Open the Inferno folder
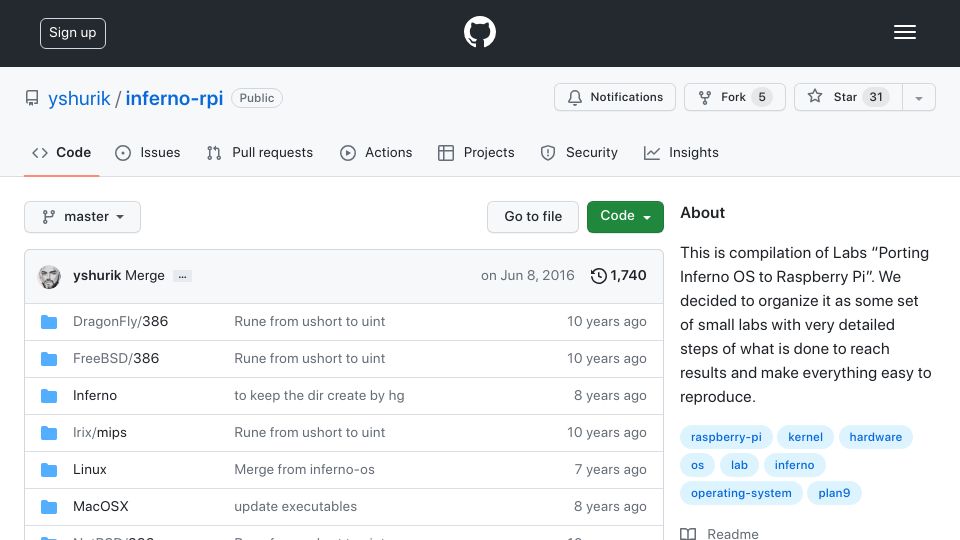The height and width of the screenshot is (540, 960). tap(95, 396)
